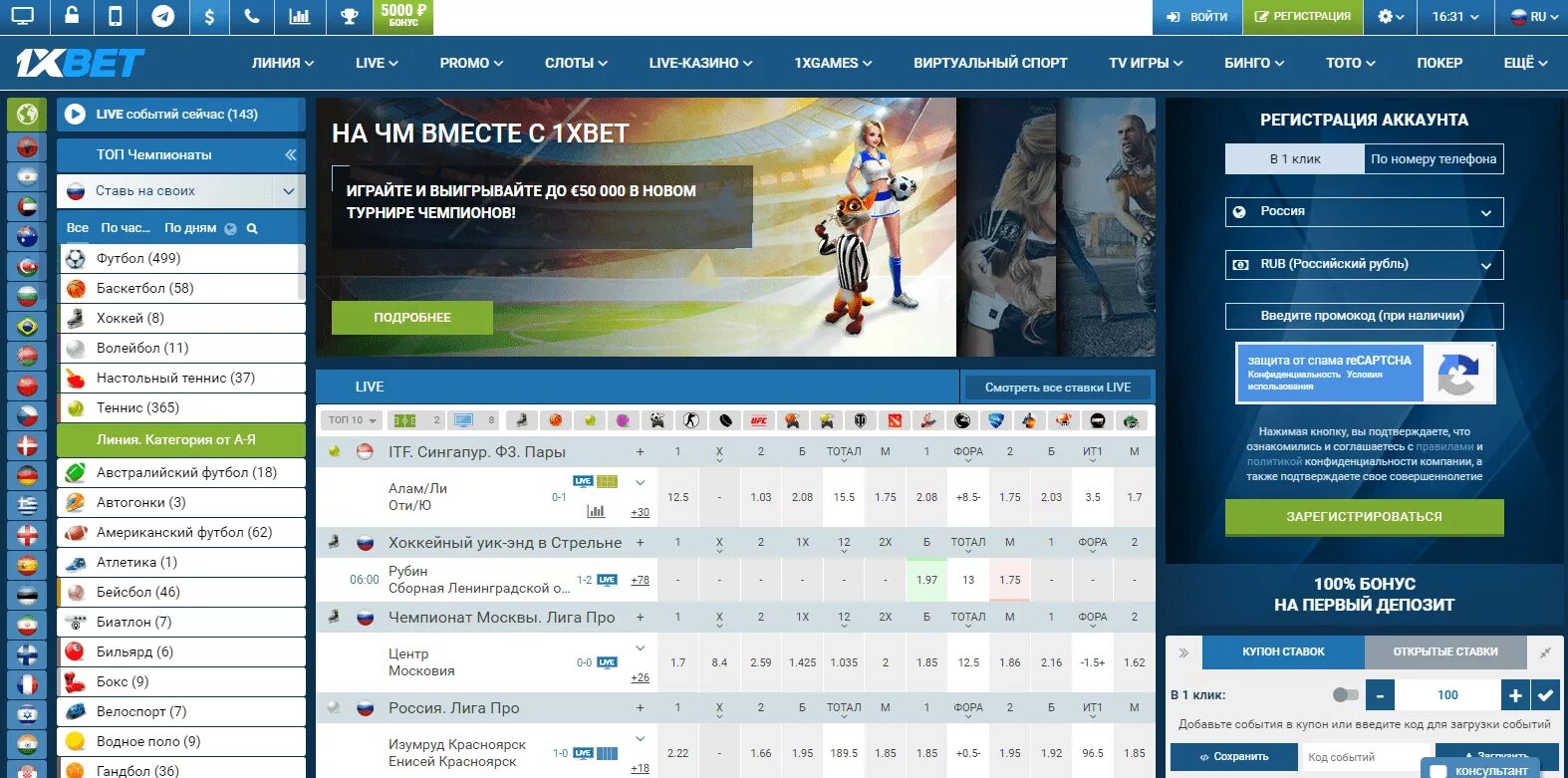Click odds 1.97 for Рубин match
The image size is (1568, 778).
coord(926,580)
